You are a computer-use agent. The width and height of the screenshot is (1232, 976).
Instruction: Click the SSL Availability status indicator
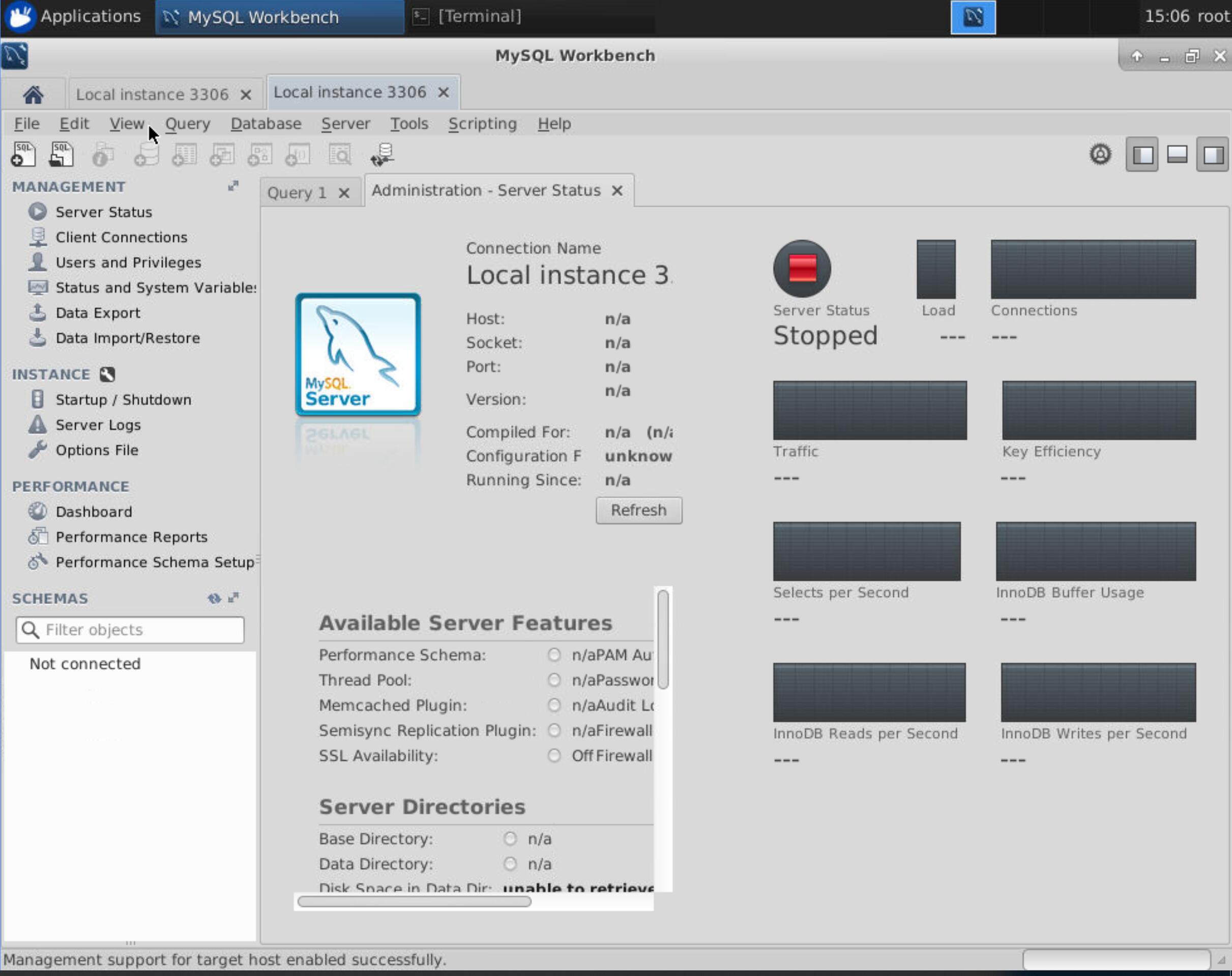tap(553, 756)
